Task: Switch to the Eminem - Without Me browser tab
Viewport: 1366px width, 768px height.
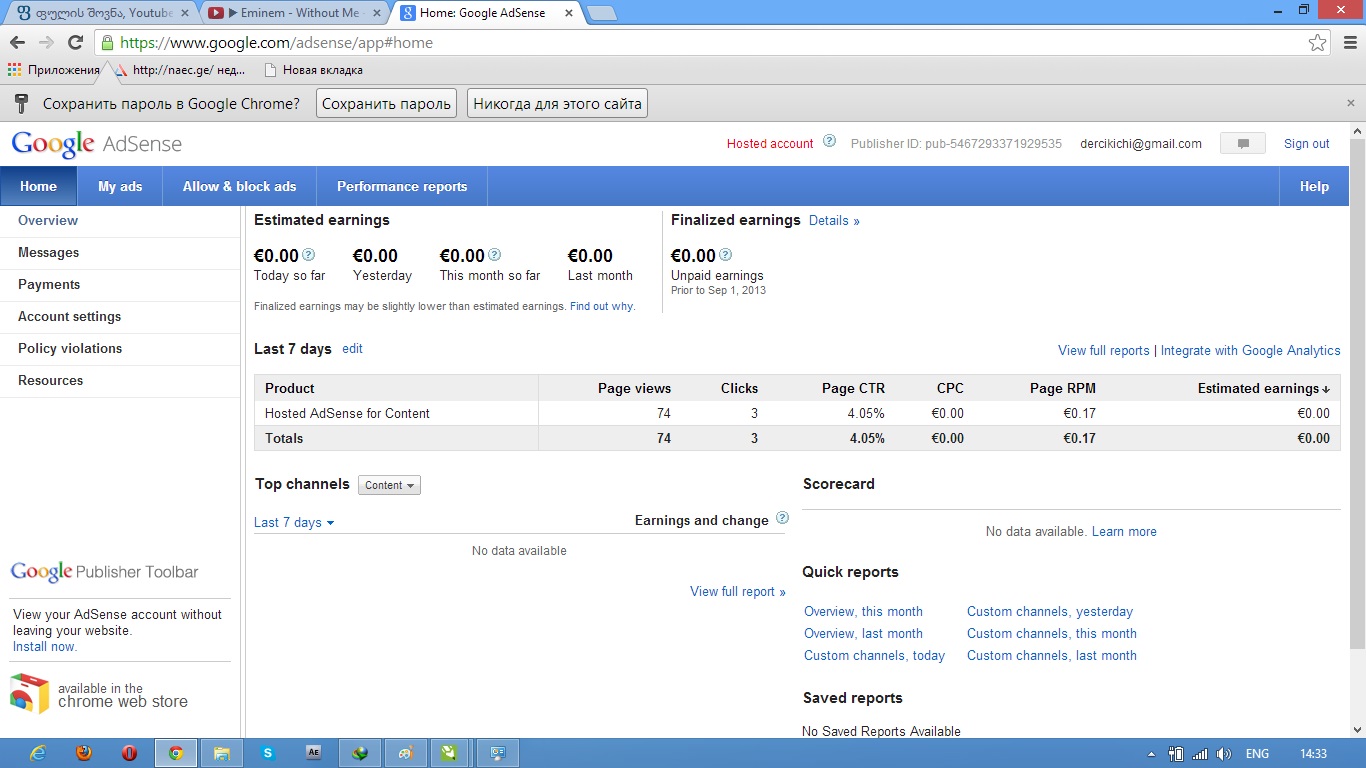Action: tap(296, 13)
